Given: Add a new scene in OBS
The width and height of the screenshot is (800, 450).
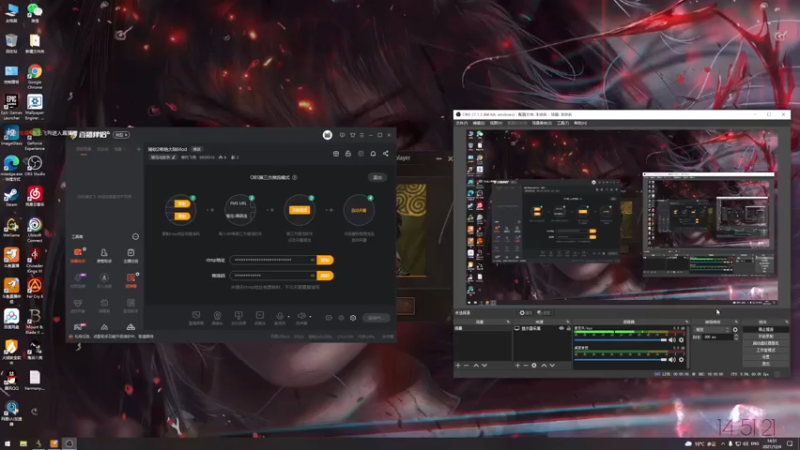Looking at the screenshot, I should (x=458, y=365).
